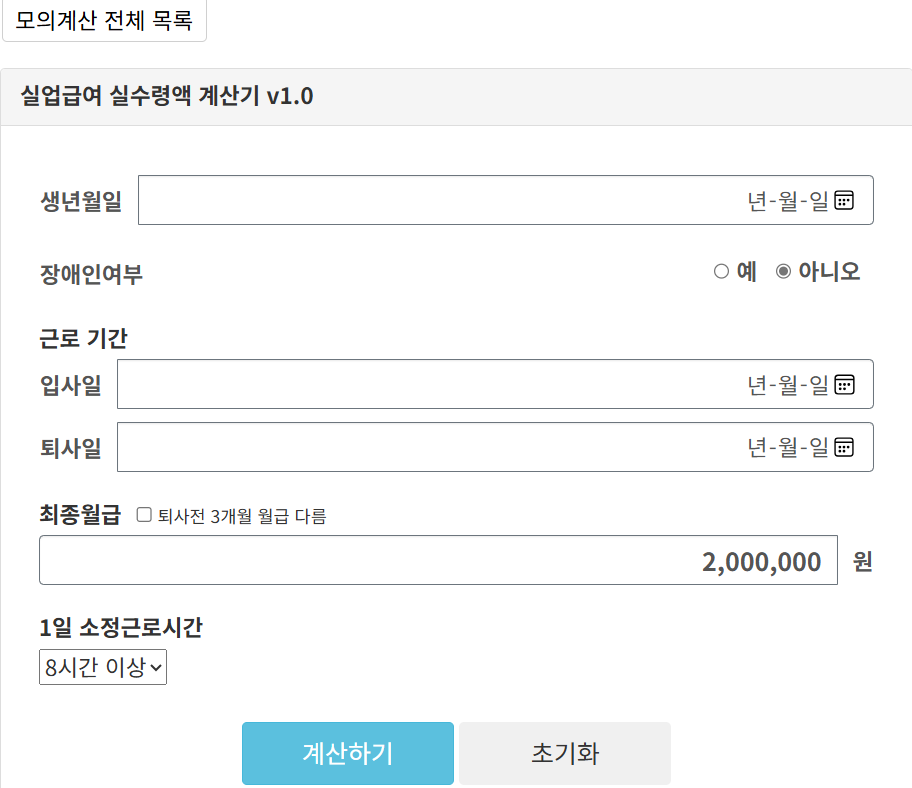Select the 아니오 radio button

coord(784,270)
